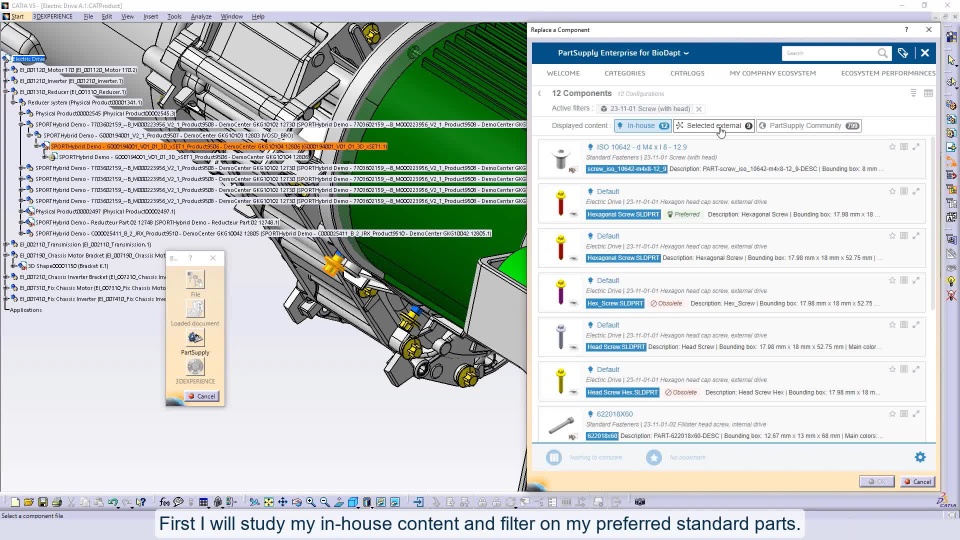Star the Head Screw Hex.SLDPRT item
The width and height of the screenshot is (960, 540).
tap(892, 369)
